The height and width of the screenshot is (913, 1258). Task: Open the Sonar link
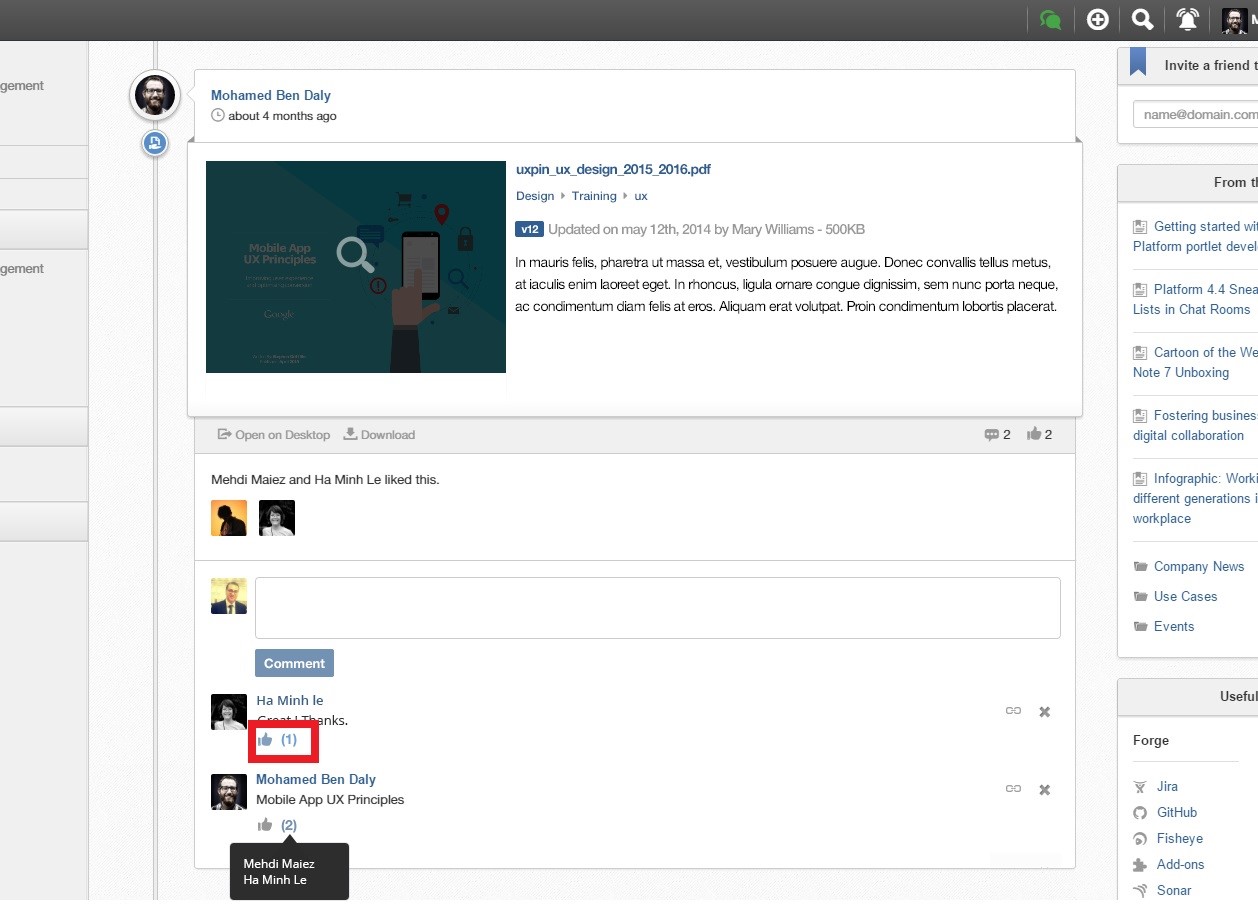[1174, 890]
